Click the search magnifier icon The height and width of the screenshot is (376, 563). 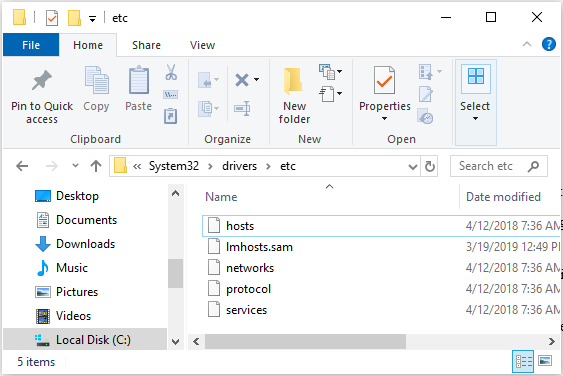(x=534, y=166)
